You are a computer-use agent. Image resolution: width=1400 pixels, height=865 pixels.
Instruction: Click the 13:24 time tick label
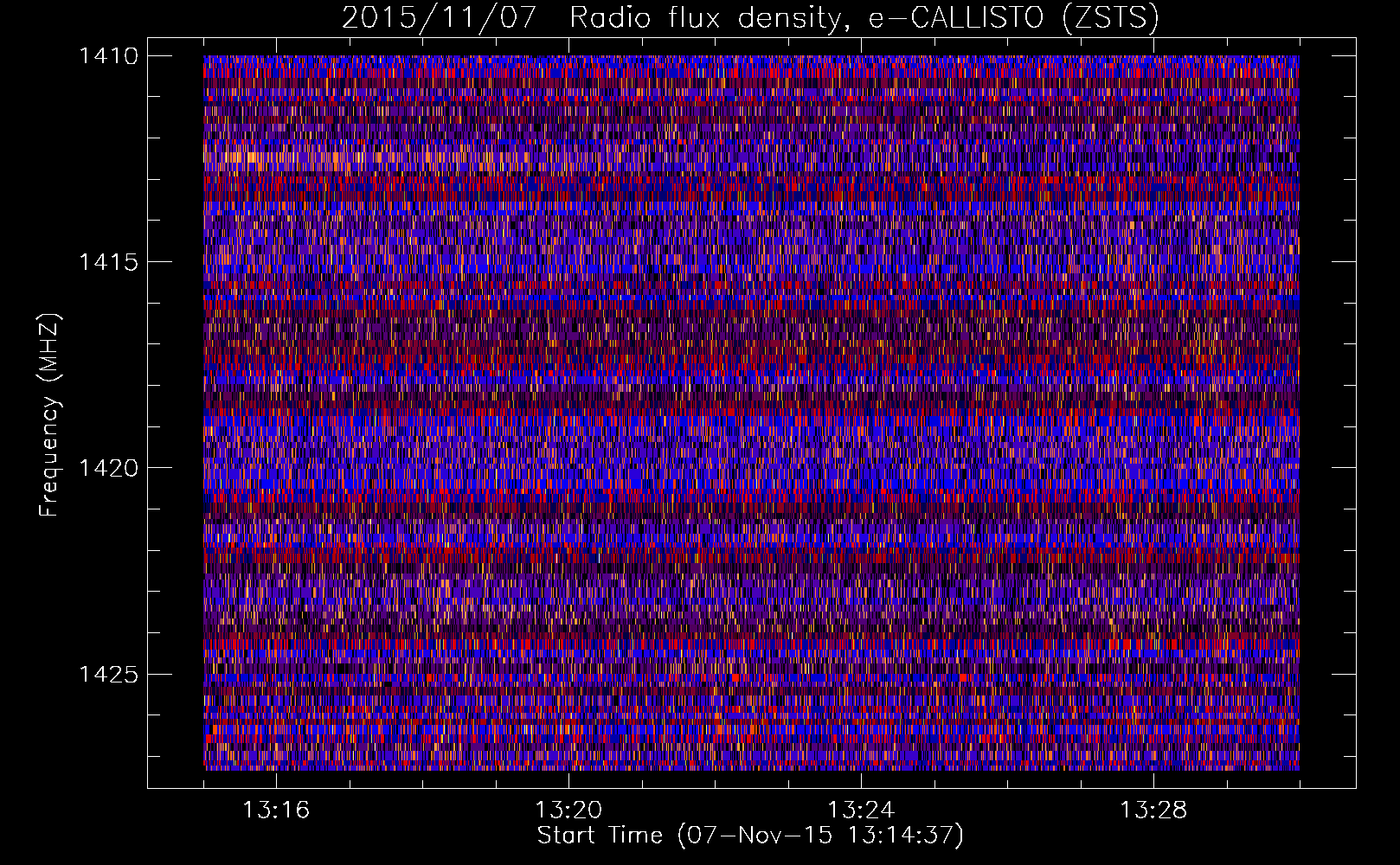click(x=861, y=810)
